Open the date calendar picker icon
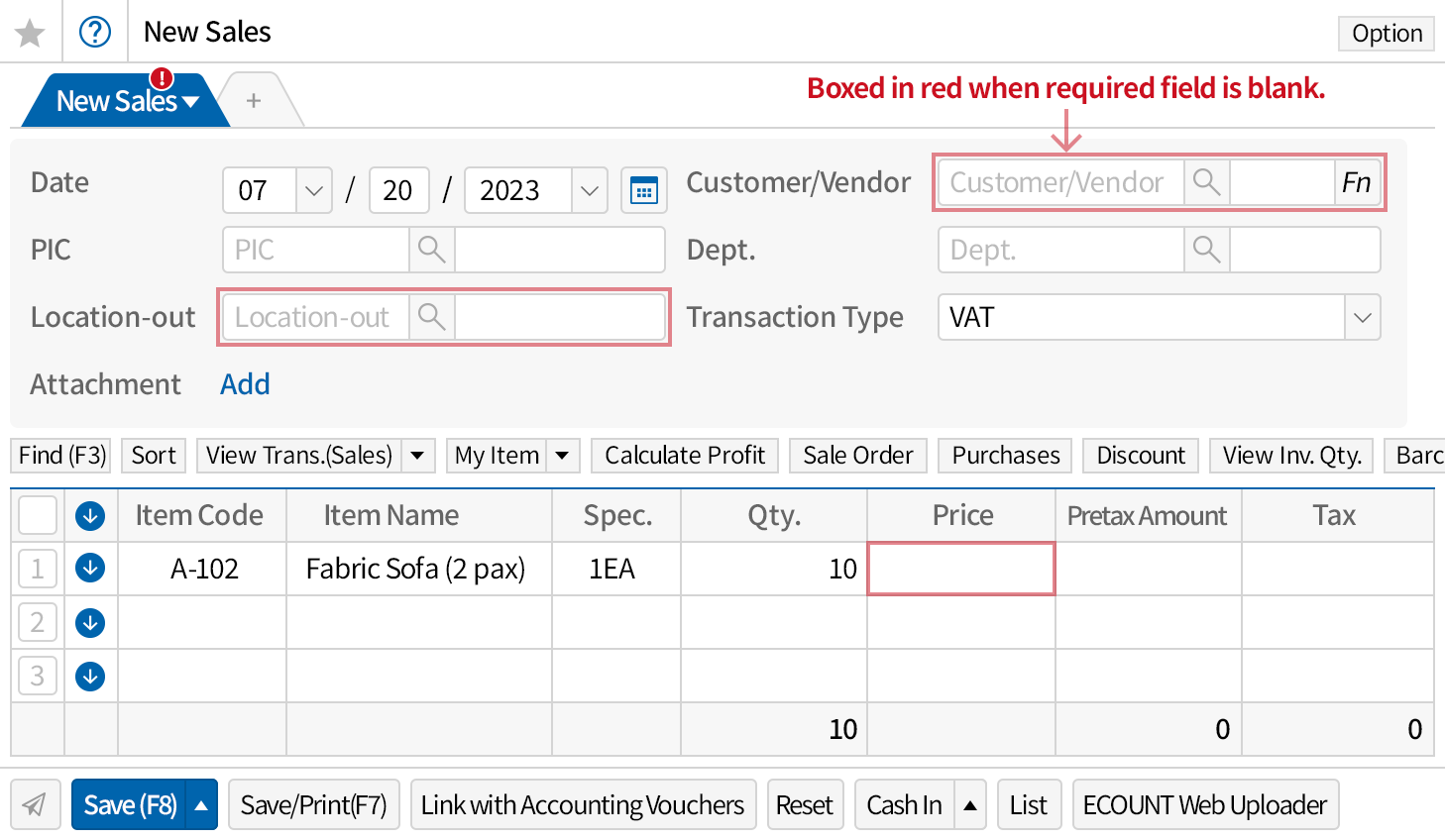Image resolution: width=1445 pixels, height=840 pixels. pos(644,190)
